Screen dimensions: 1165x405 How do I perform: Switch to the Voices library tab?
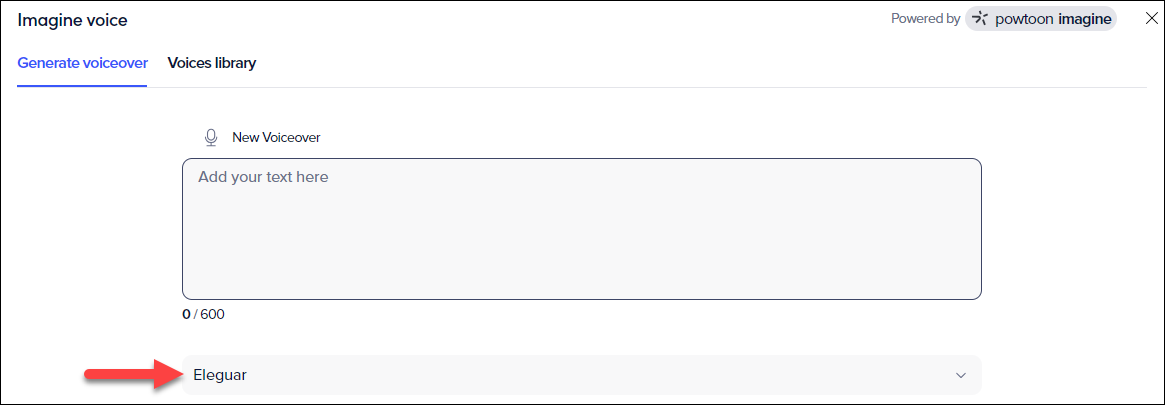[x=212, y=63]
